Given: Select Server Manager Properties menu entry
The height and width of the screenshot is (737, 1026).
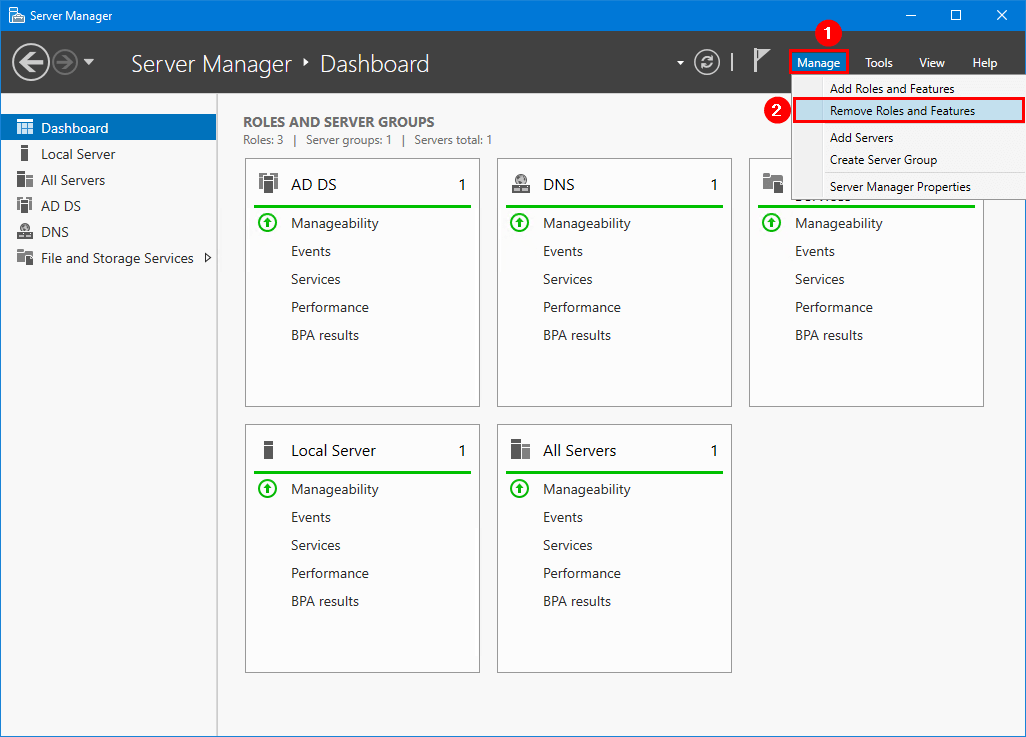Looking at the screenshot, I should 900,187.
